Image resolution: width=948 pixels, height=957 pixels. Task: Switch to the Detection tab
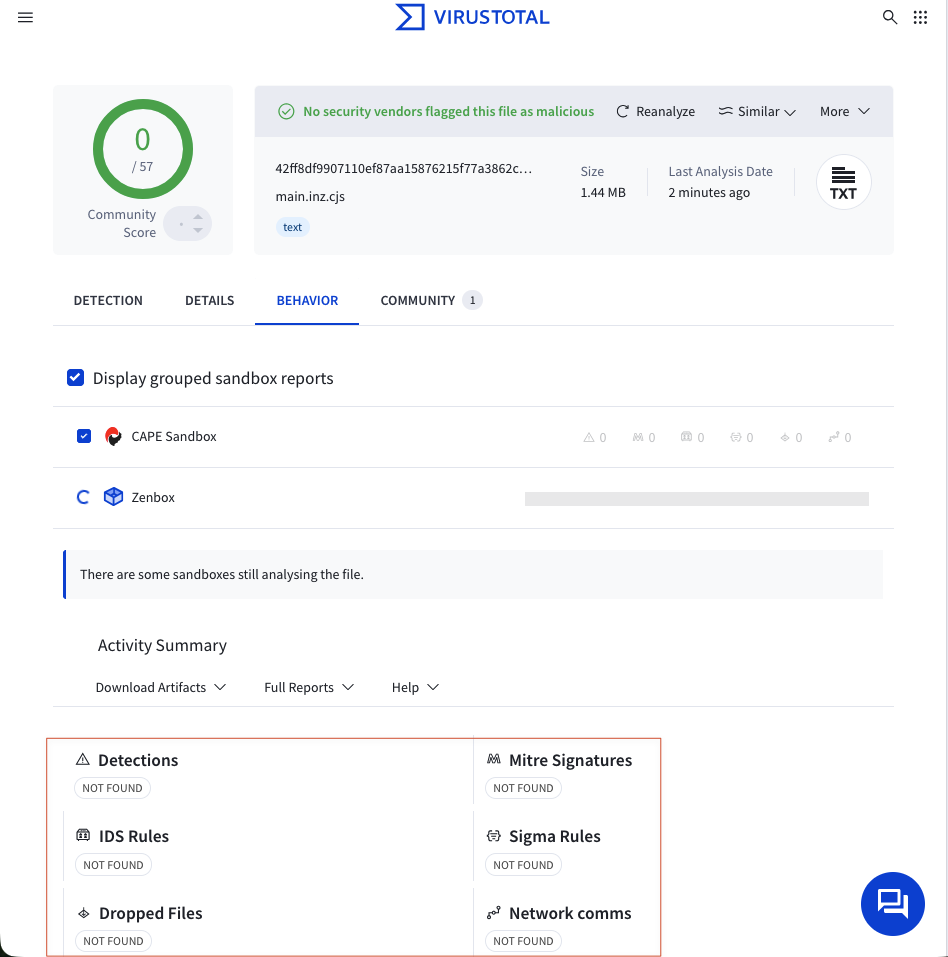(x=108, y=300)
